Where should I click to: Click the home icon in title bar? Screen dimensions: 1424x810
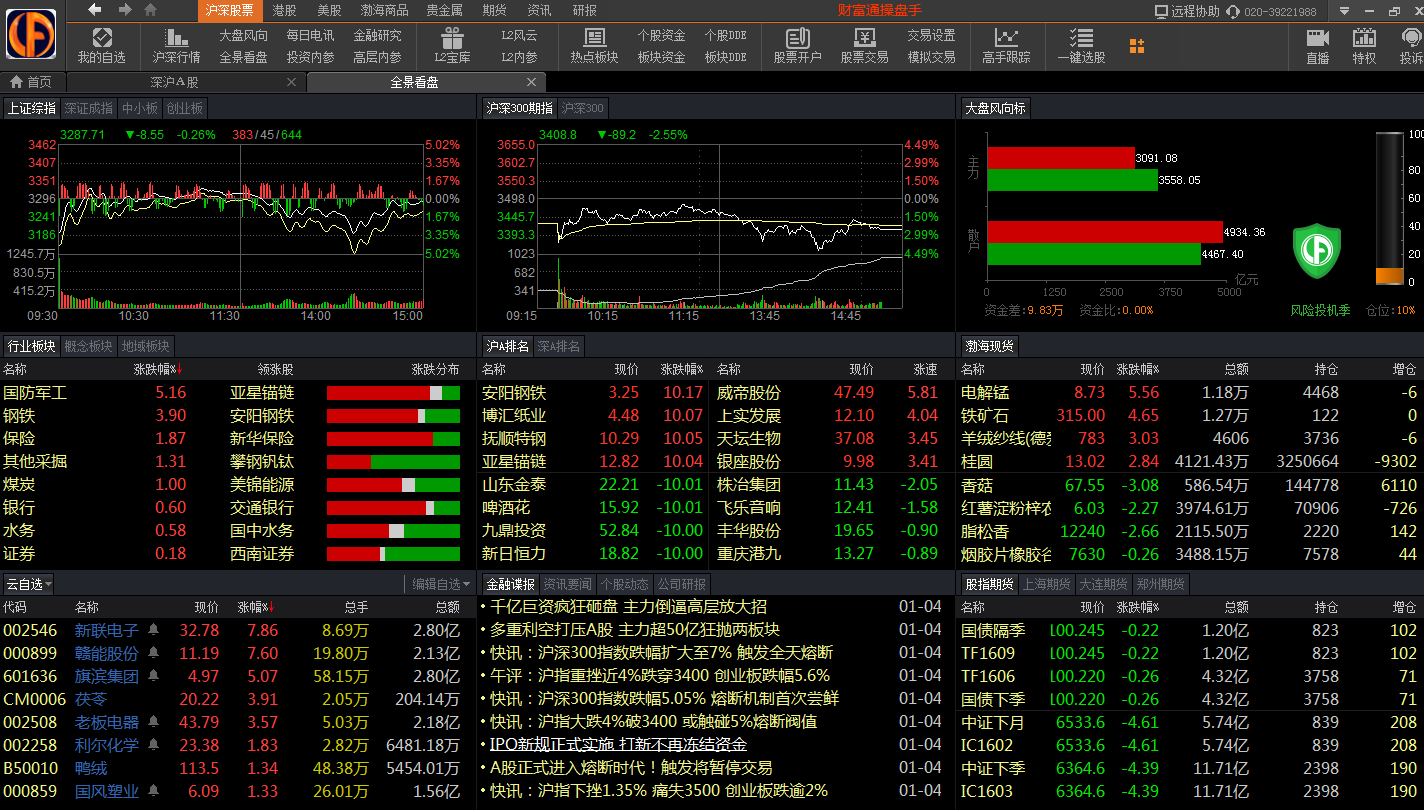coord(151,10)
